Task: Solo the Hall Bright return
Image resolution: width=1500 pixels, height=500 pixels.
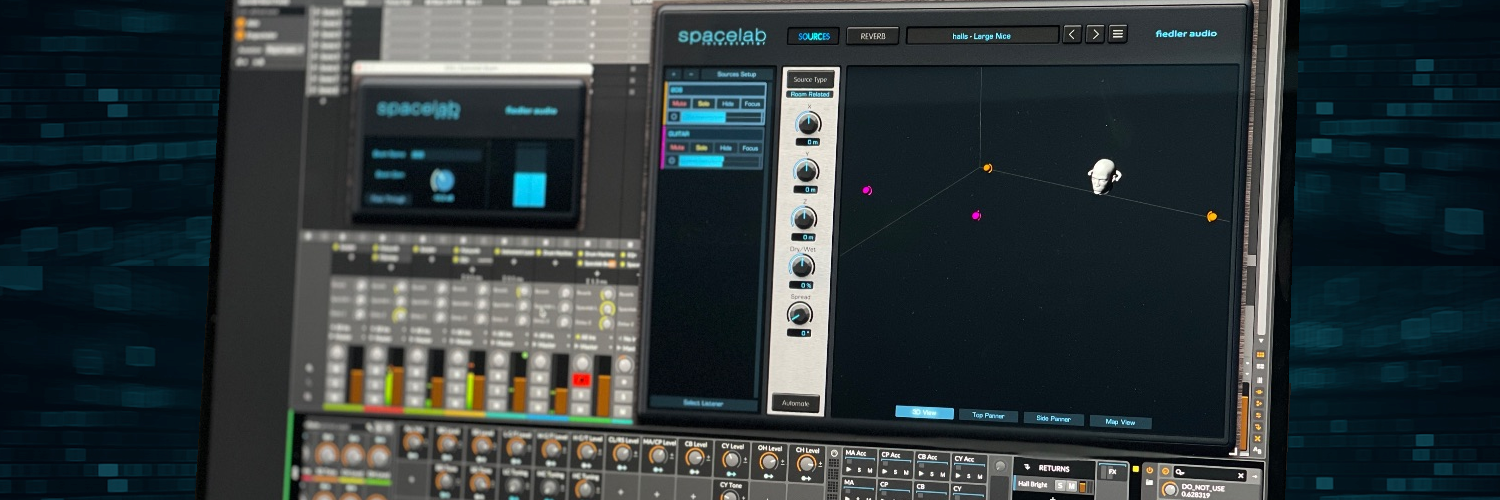Action: [1060, 485]
